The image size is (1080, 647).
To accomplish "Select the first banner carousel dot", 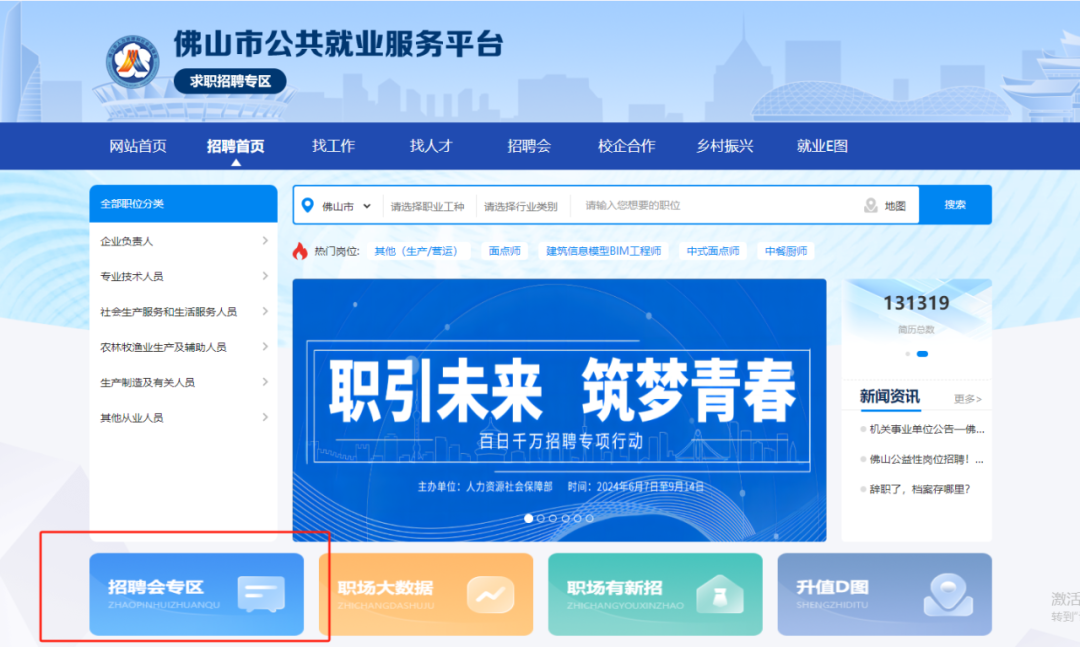I will pyautogui.click(x=528, y=518).
